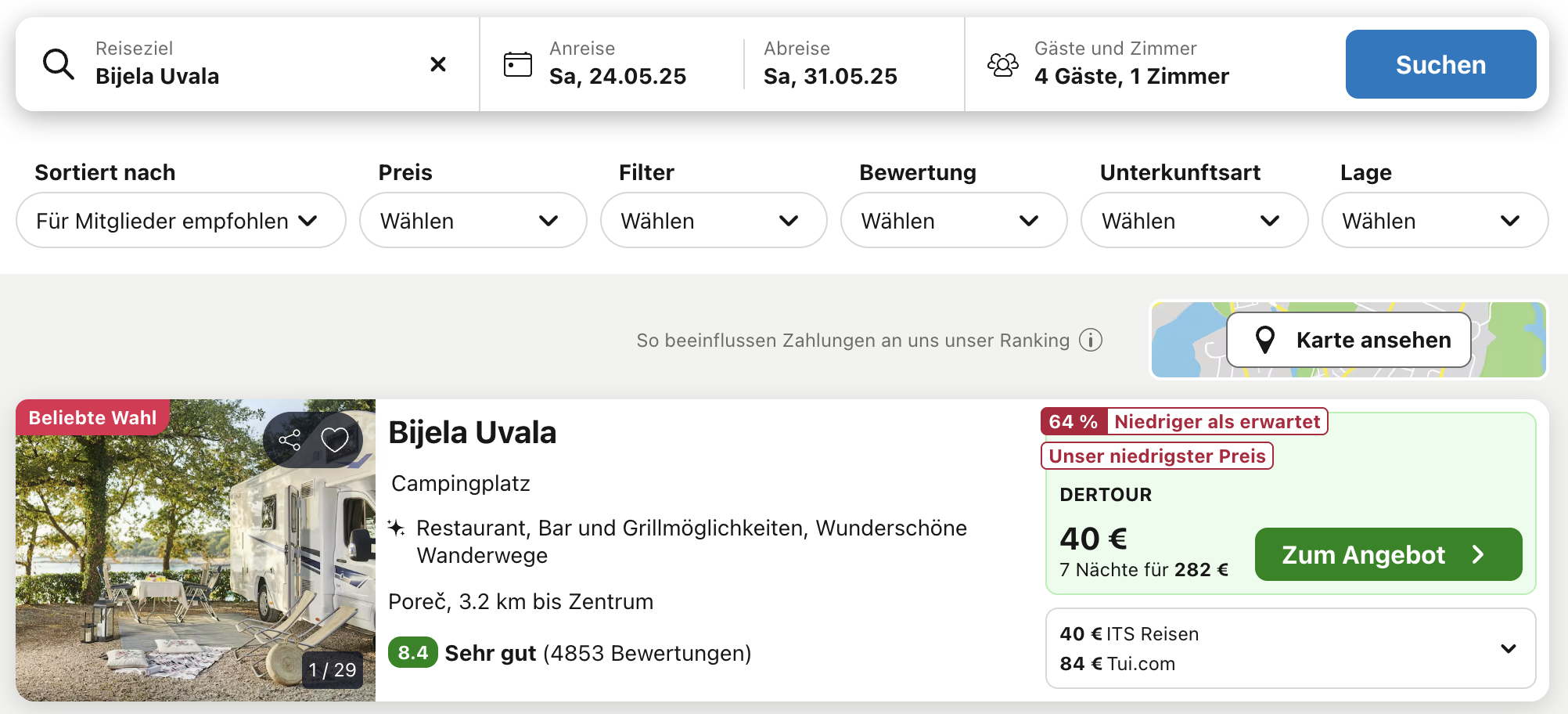Image resolution: width=1568 pixels, height=714 pixels.
Task: Go to the DERTOUR offer via Zum Angebot
Action: 1388,554
